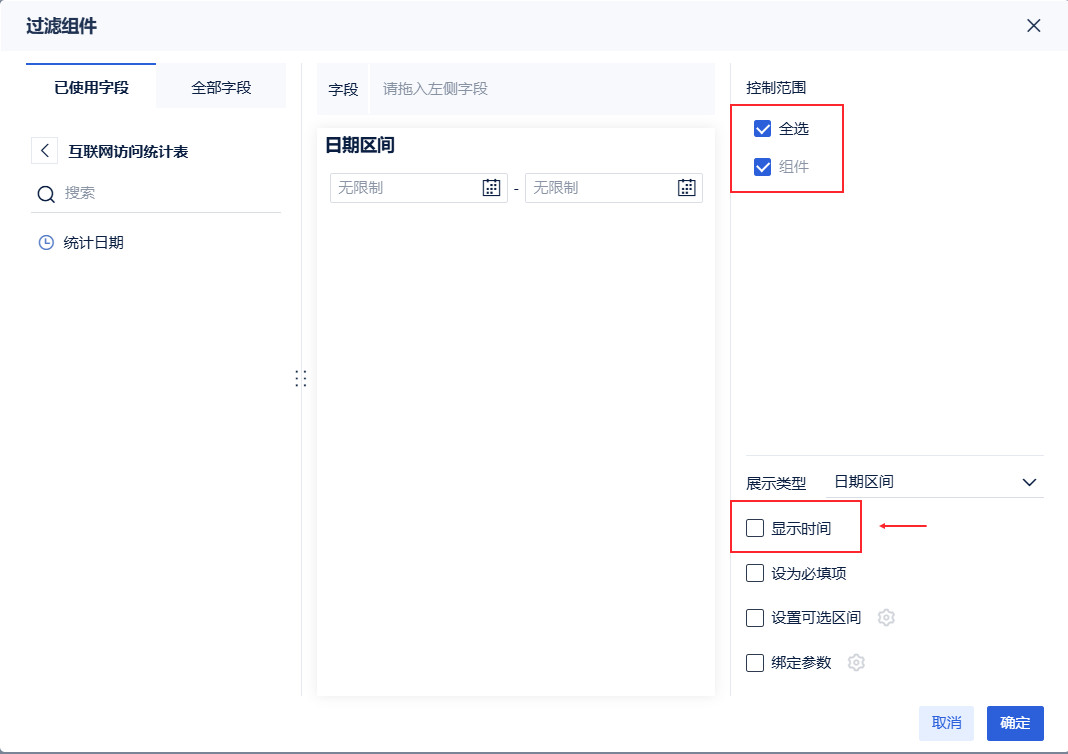The width and height of the screenshot is (1068, 754).
Task: Open the end date calendar icon
Action: tap(687, 188)
